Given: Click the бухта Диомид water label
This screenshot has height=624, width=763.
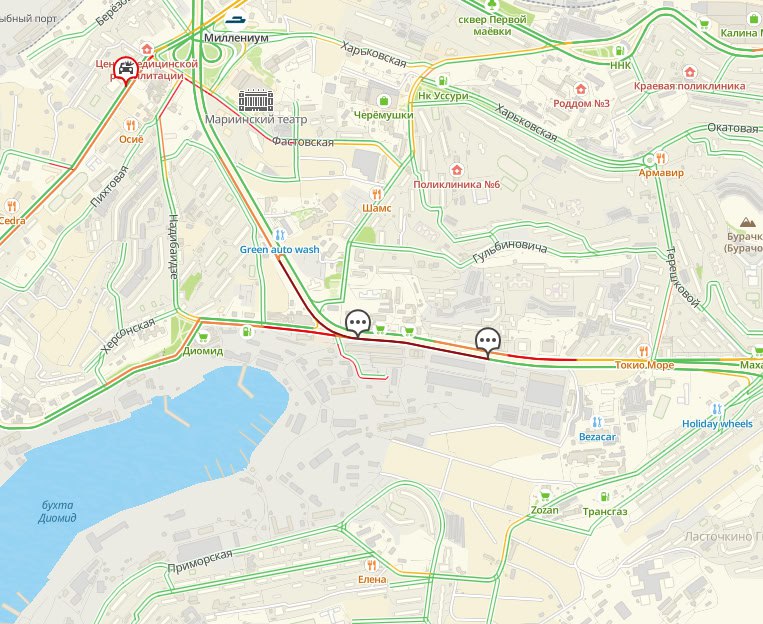Looking at the screenshot, I should point(57,511).
